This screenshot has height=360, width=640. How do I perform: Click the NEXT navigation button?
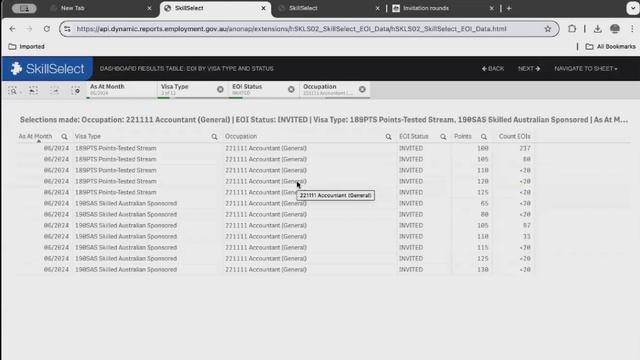[529, 69]
